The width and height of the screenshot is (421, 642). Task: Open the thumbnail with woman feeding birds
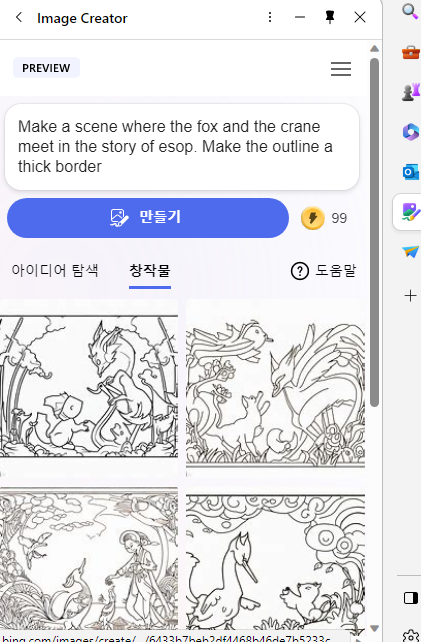[x=89, y=558]
